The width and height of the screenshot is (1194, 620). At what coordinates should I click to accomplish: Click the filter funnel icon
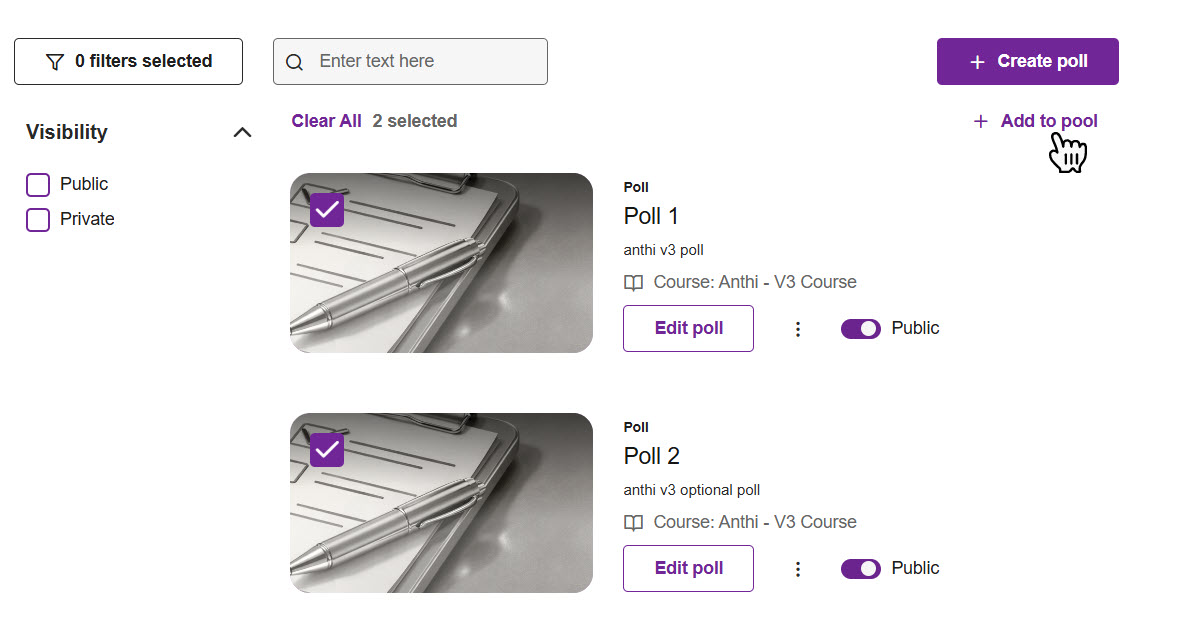pos(55,62)
